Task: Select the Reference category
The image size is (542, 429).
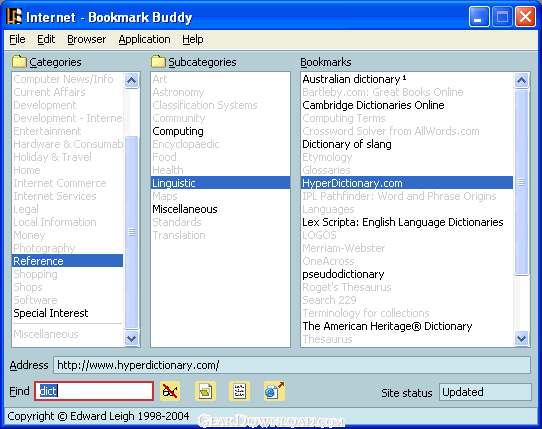Action: point(68,261)
